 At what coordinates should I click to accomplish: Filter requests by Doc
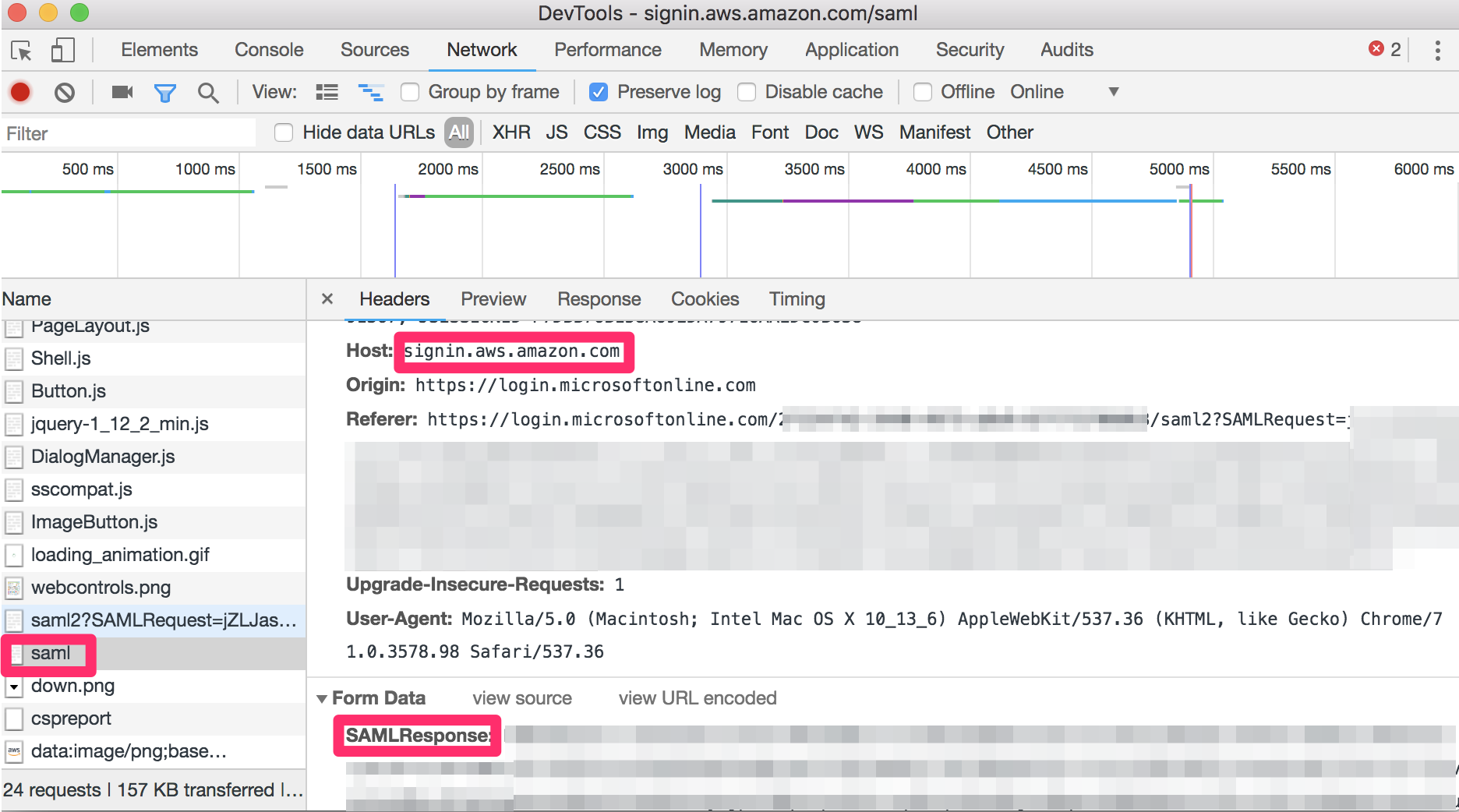[x=821, y=132]
